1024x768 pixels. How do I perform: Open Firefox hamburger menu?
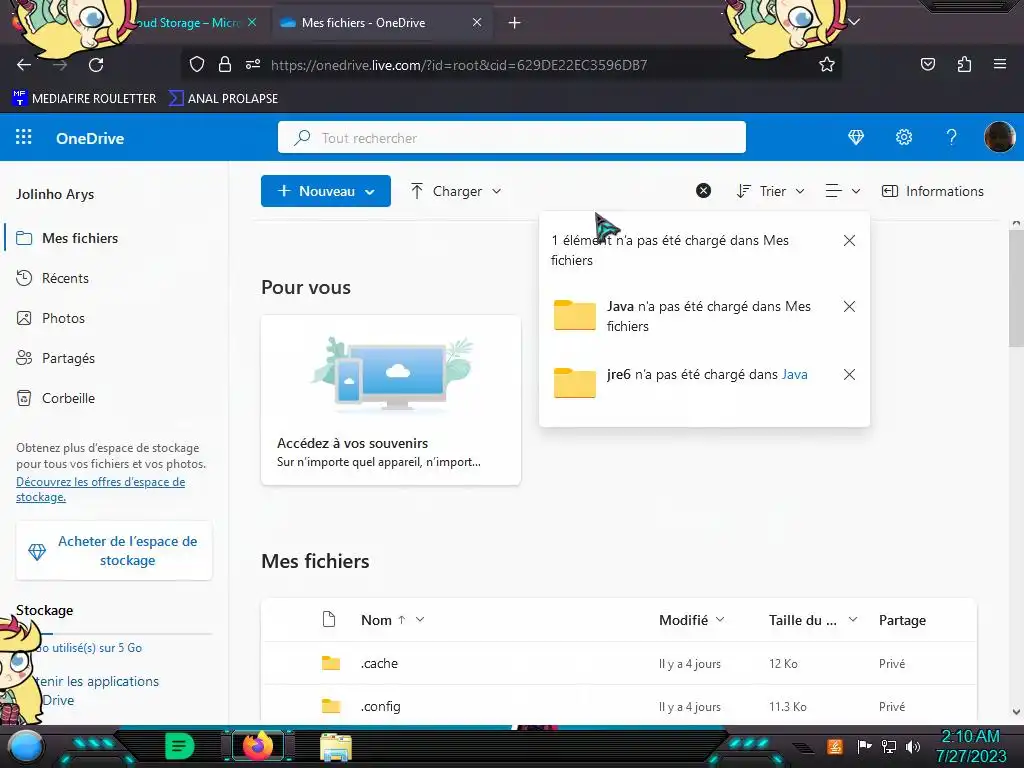pyautogui.click(x=999, y=64)
